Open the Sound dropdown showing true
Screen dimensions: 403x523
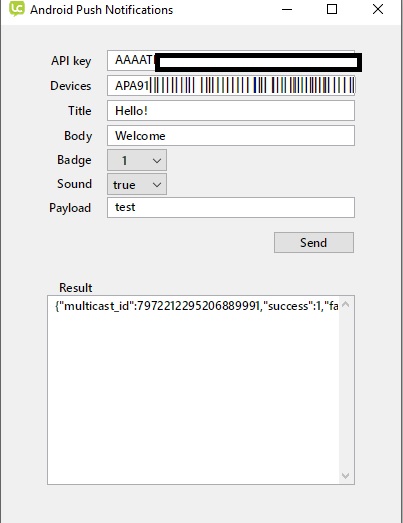pos(137,184)
